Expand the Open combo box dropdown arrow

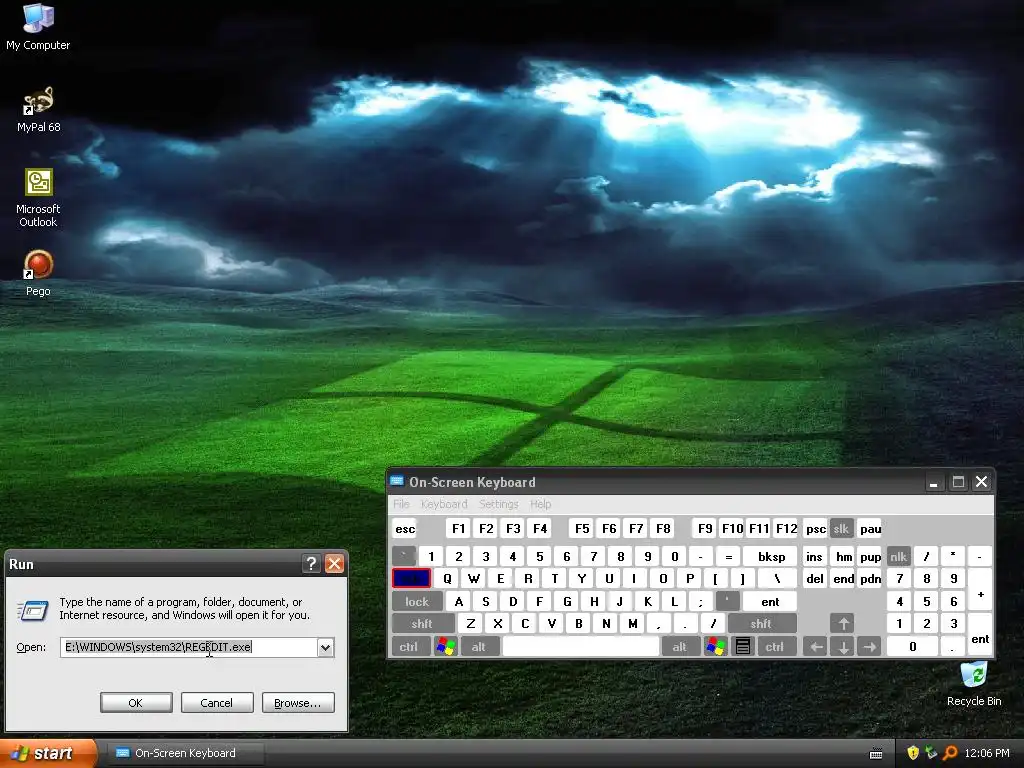325,647
